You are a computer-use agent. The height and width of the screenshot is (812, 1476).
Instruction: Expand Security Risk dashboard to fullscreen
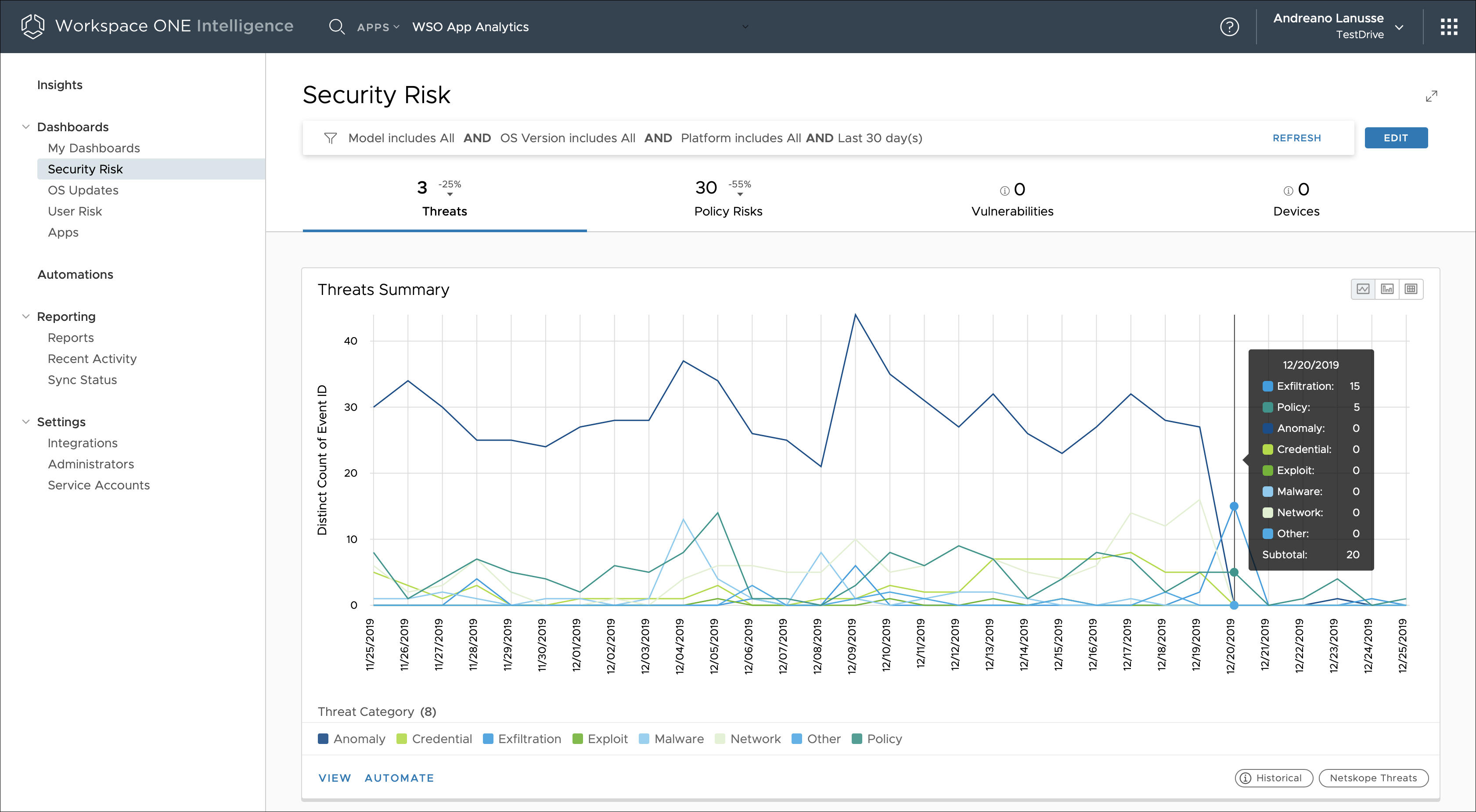pyautogui.click(x=1431, y=96)
